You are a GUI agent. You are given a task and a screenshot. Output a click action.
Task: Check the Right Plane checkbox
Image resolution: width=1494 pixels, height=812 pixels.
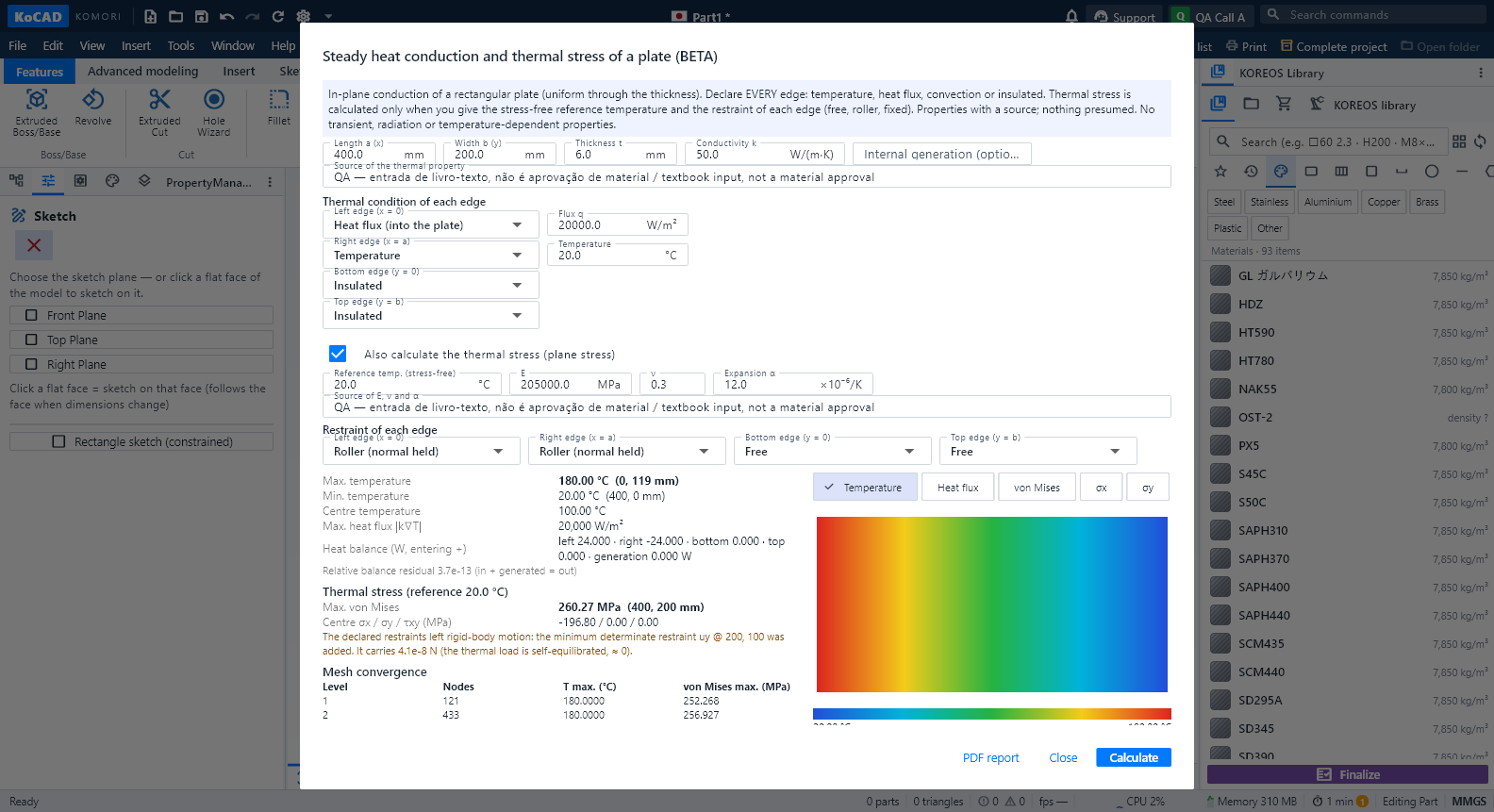point(32,364)
